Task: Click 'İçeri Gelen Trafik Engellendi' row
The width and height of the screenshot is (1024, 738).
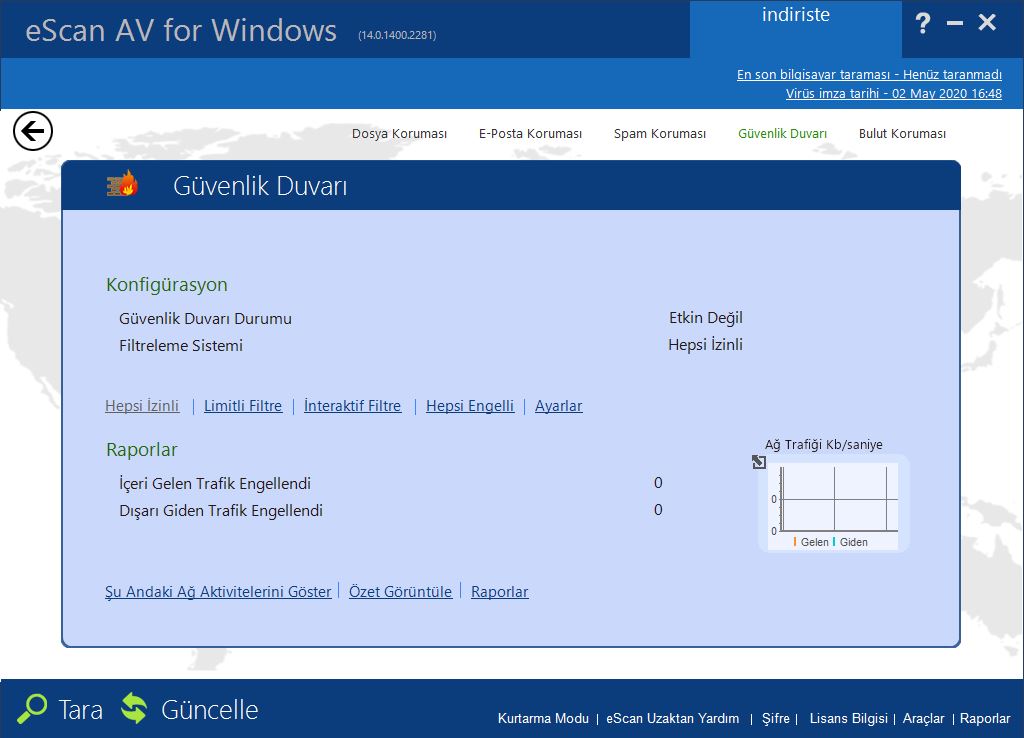Action: (391, 483)
